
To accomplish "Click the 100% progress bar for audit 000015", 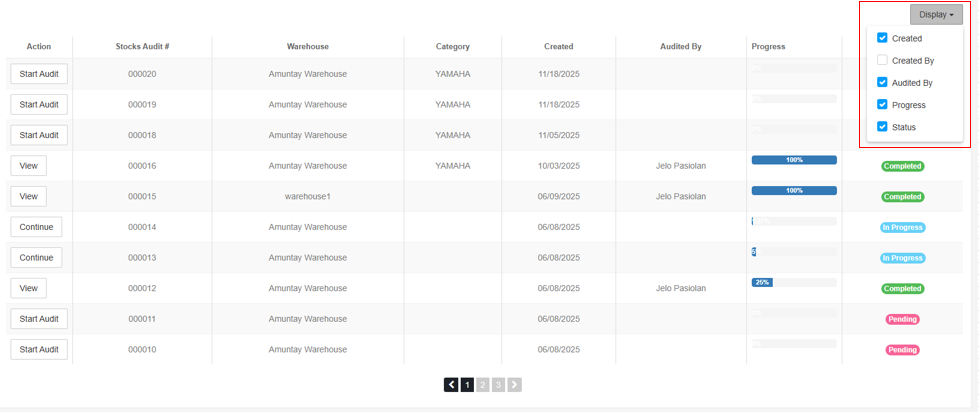I will [794, 190].
